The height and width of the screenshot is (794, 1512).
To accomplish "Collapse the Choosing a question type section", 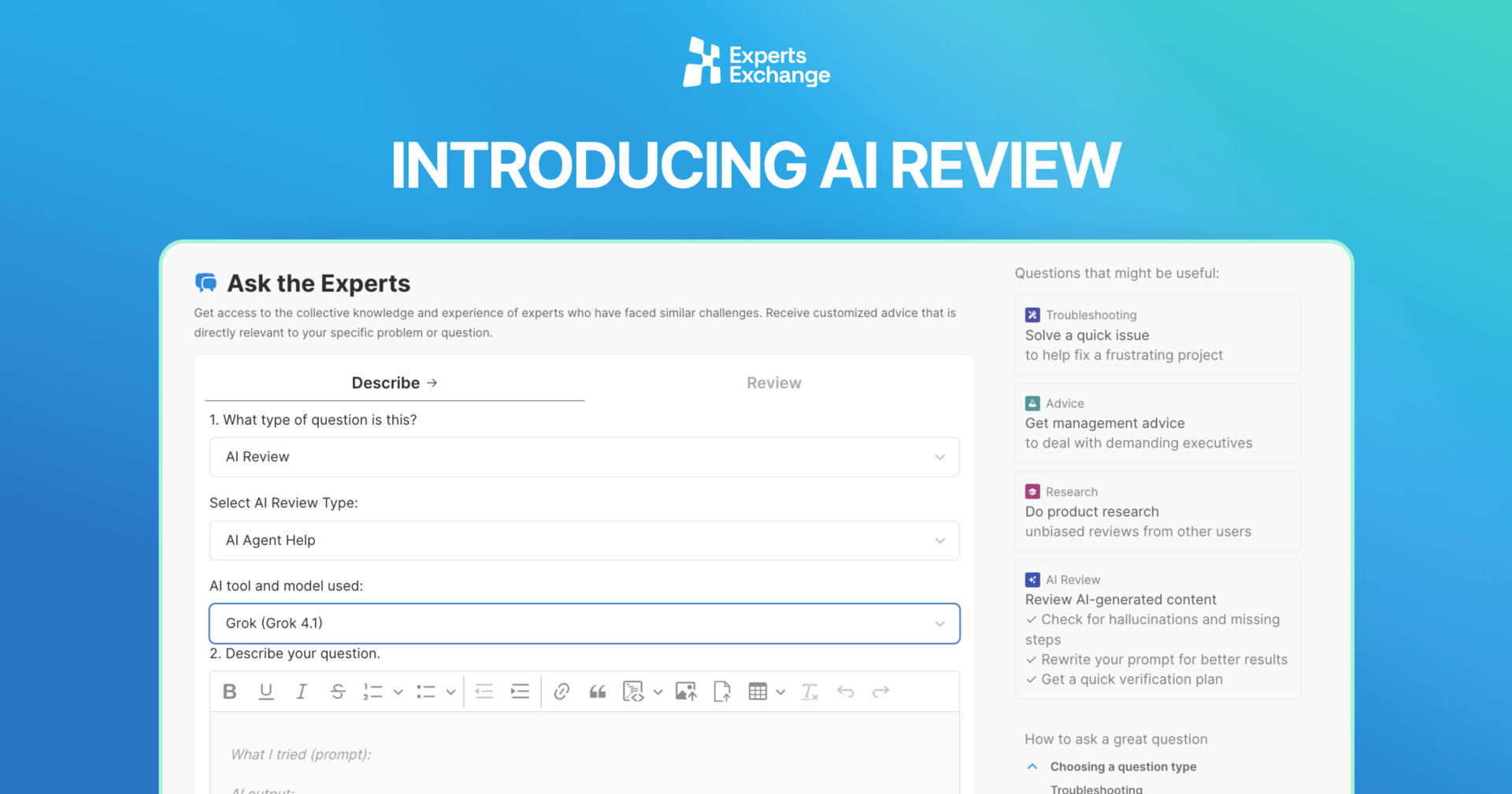I will [x=1032, y=766].
